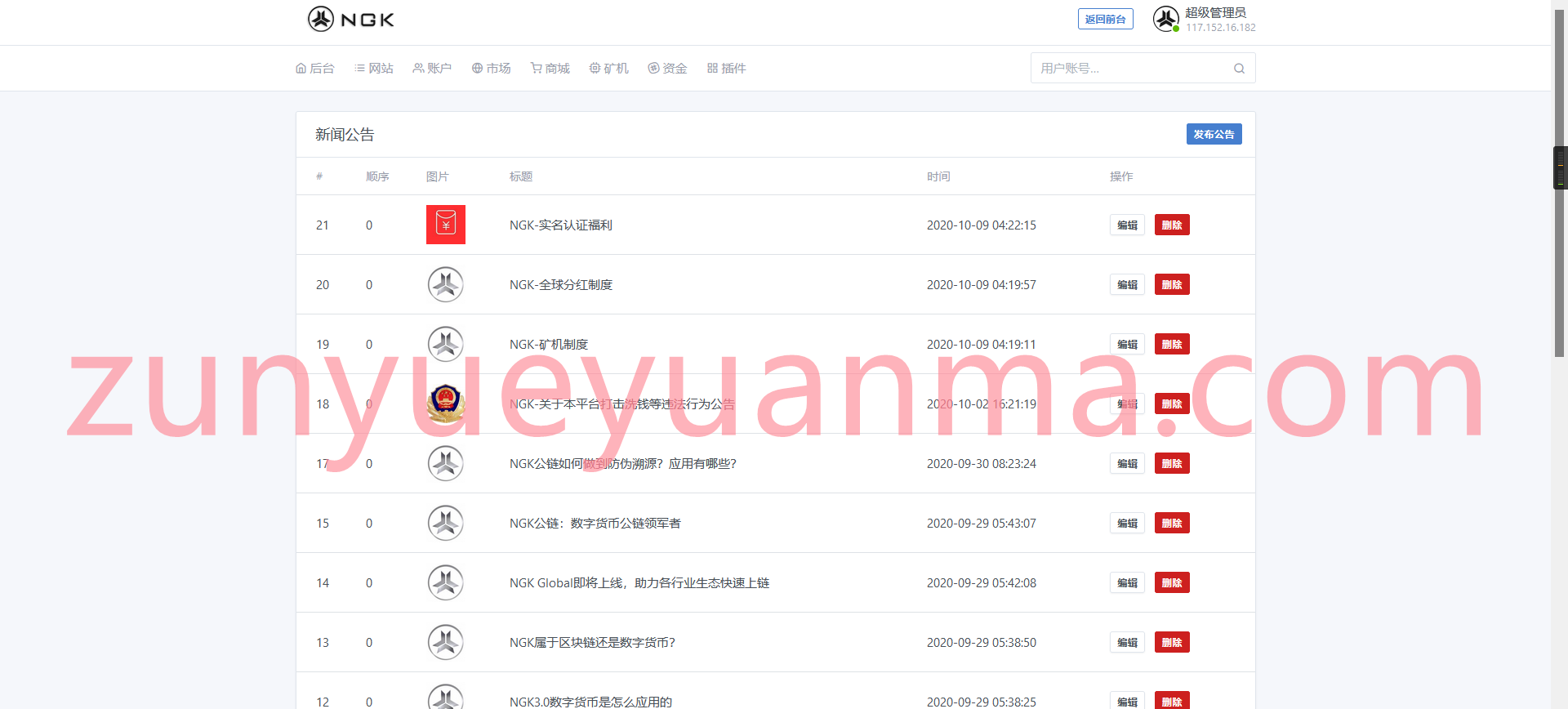
Task: Open the 账户 menu
Action: point(432,69)
